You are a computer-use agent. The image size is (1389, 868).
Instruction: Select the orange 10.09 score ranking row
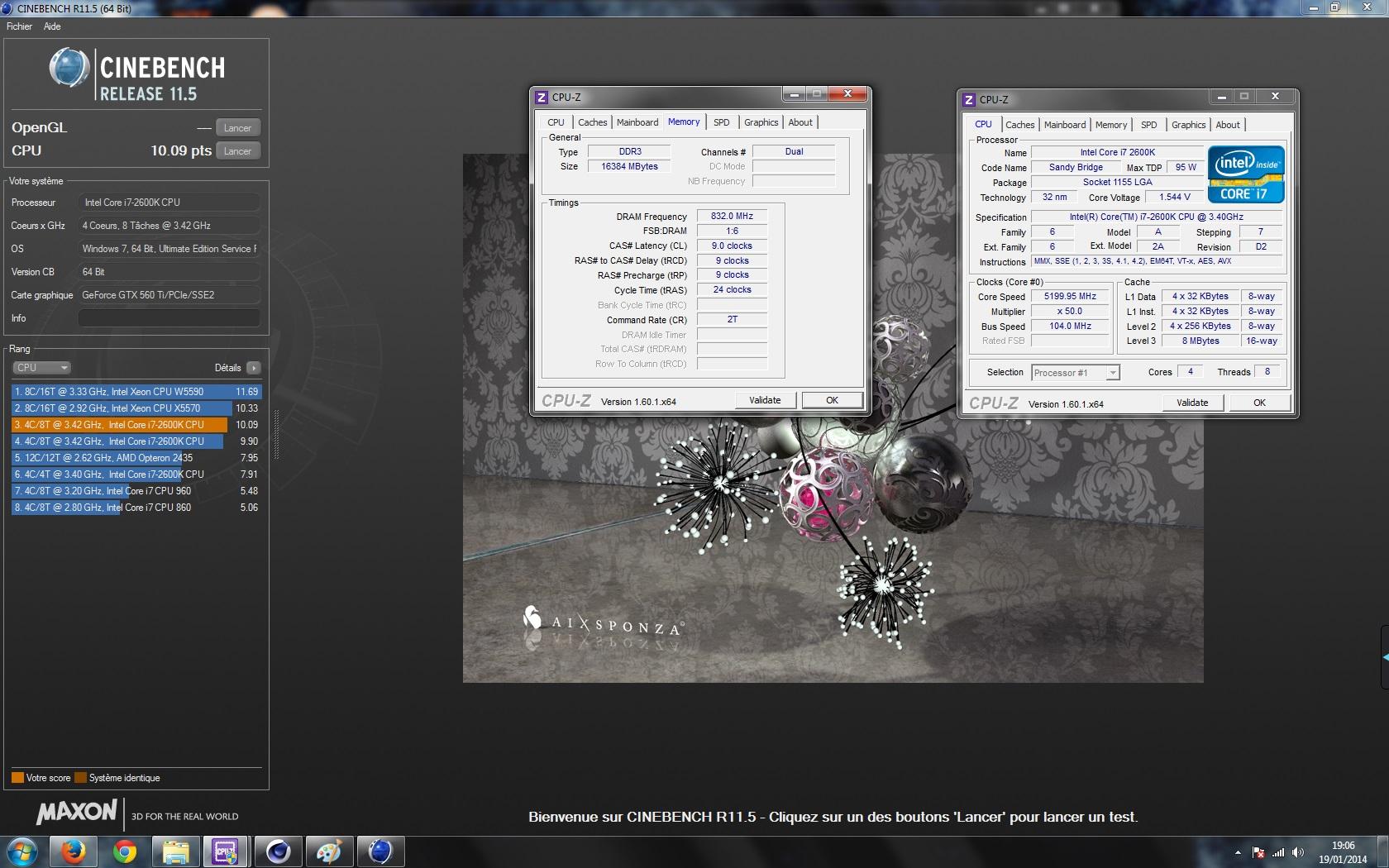(136, 425)
